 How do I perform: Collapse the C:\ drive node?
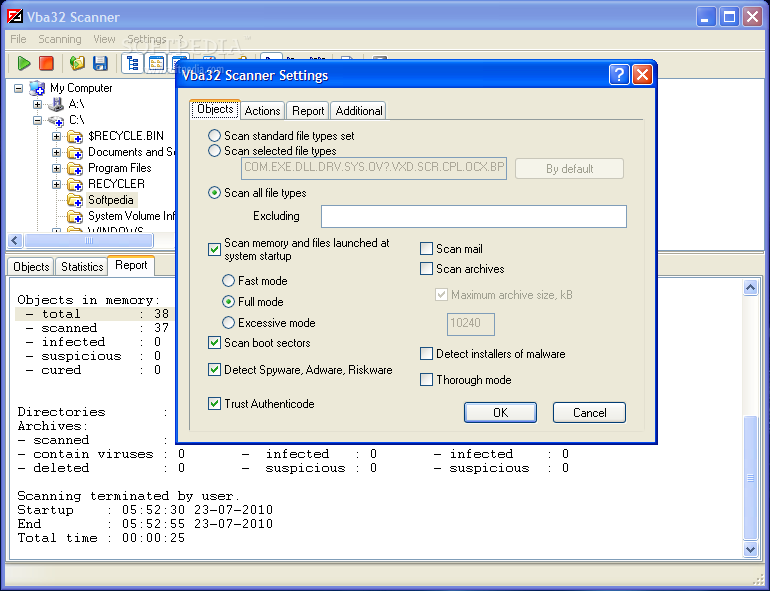pos(37,120)
